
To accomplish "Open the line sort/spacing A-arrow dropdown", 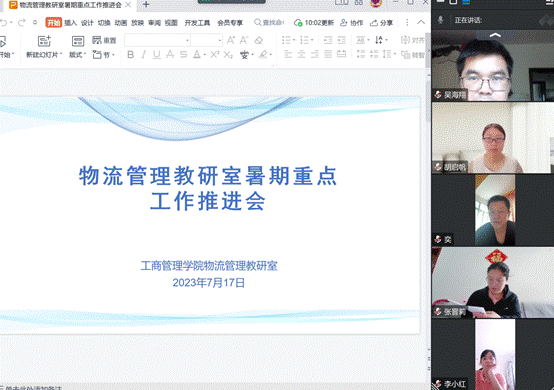I will 381,40.
